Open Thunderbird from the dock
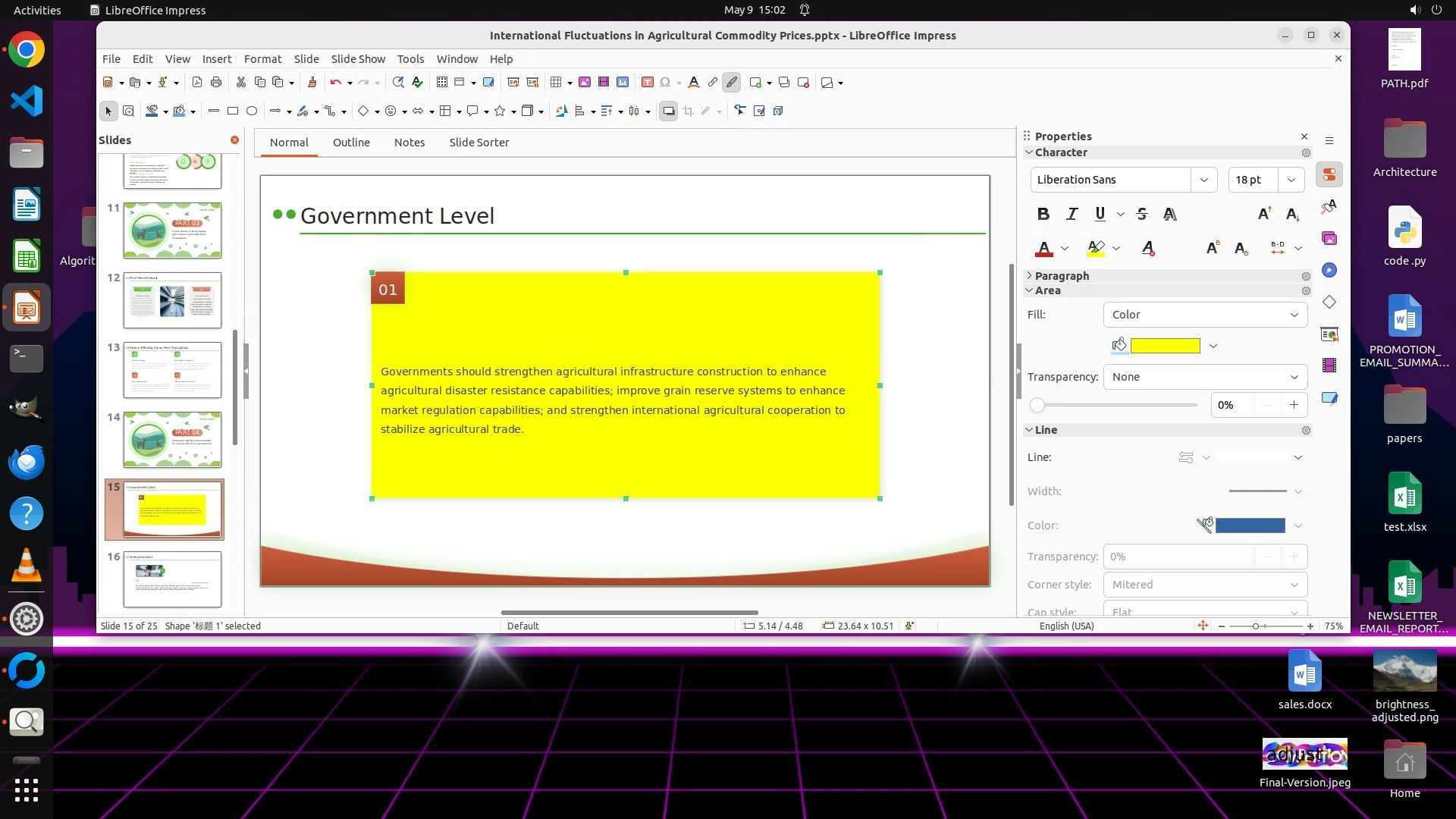This screenshot has height=819, width=1456. (27, 462)
